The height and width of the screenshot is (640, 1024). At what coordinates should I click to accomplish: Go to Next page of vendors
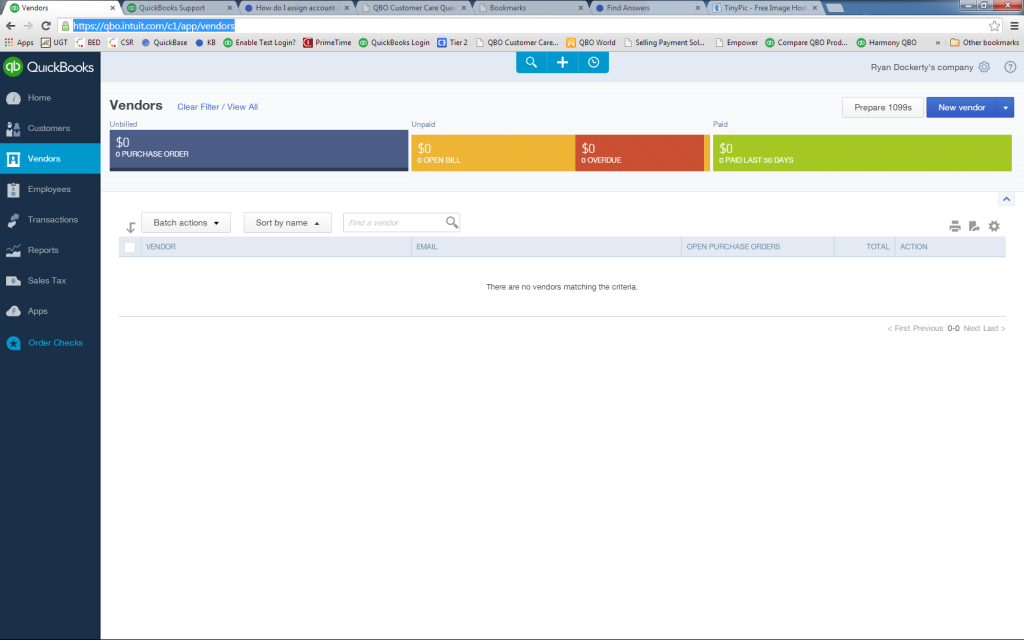tap(972, 328)
